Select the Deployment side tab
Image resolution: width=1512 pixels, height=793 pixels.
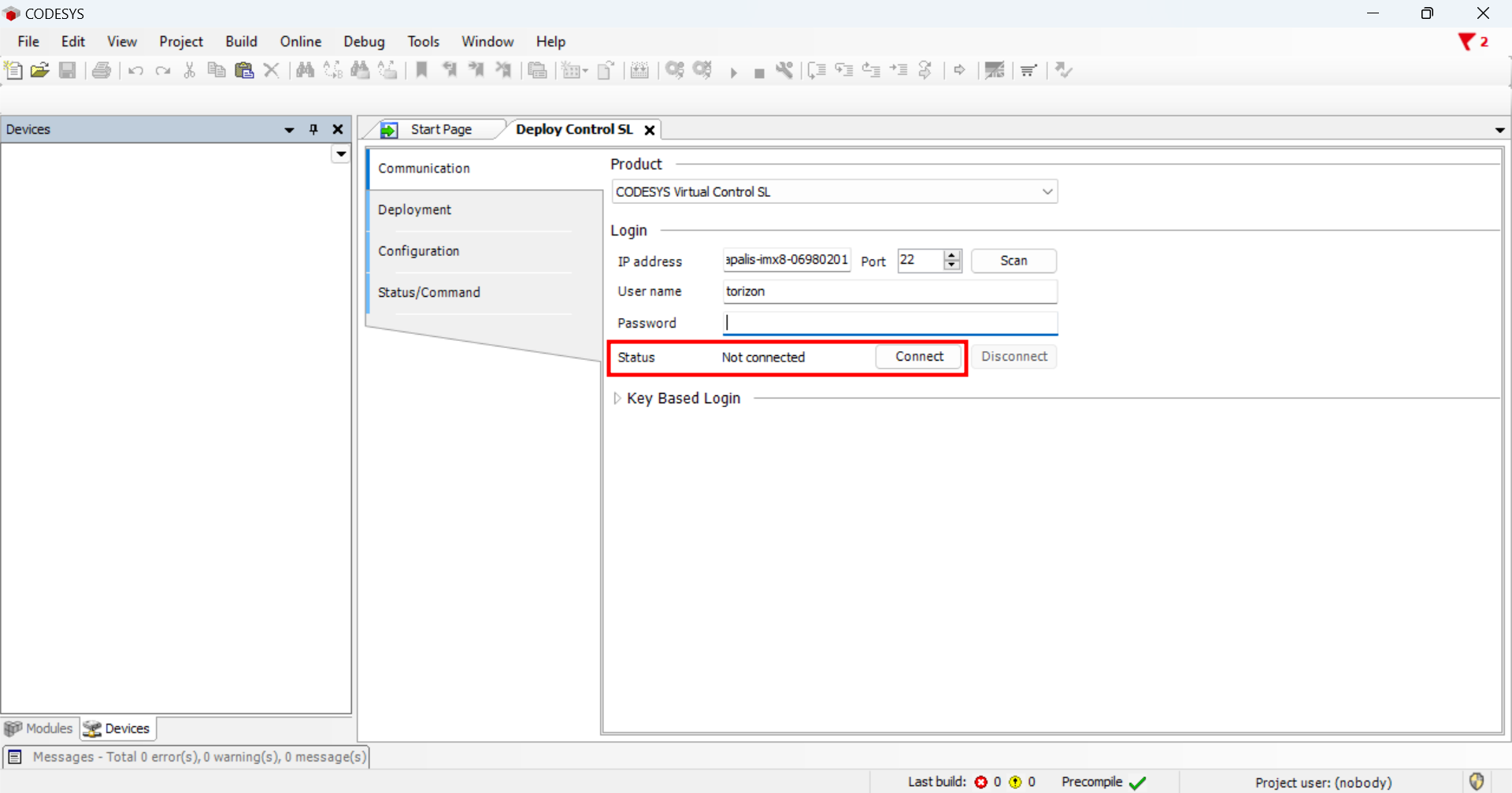pyautogui.click(x=484, y=209)
